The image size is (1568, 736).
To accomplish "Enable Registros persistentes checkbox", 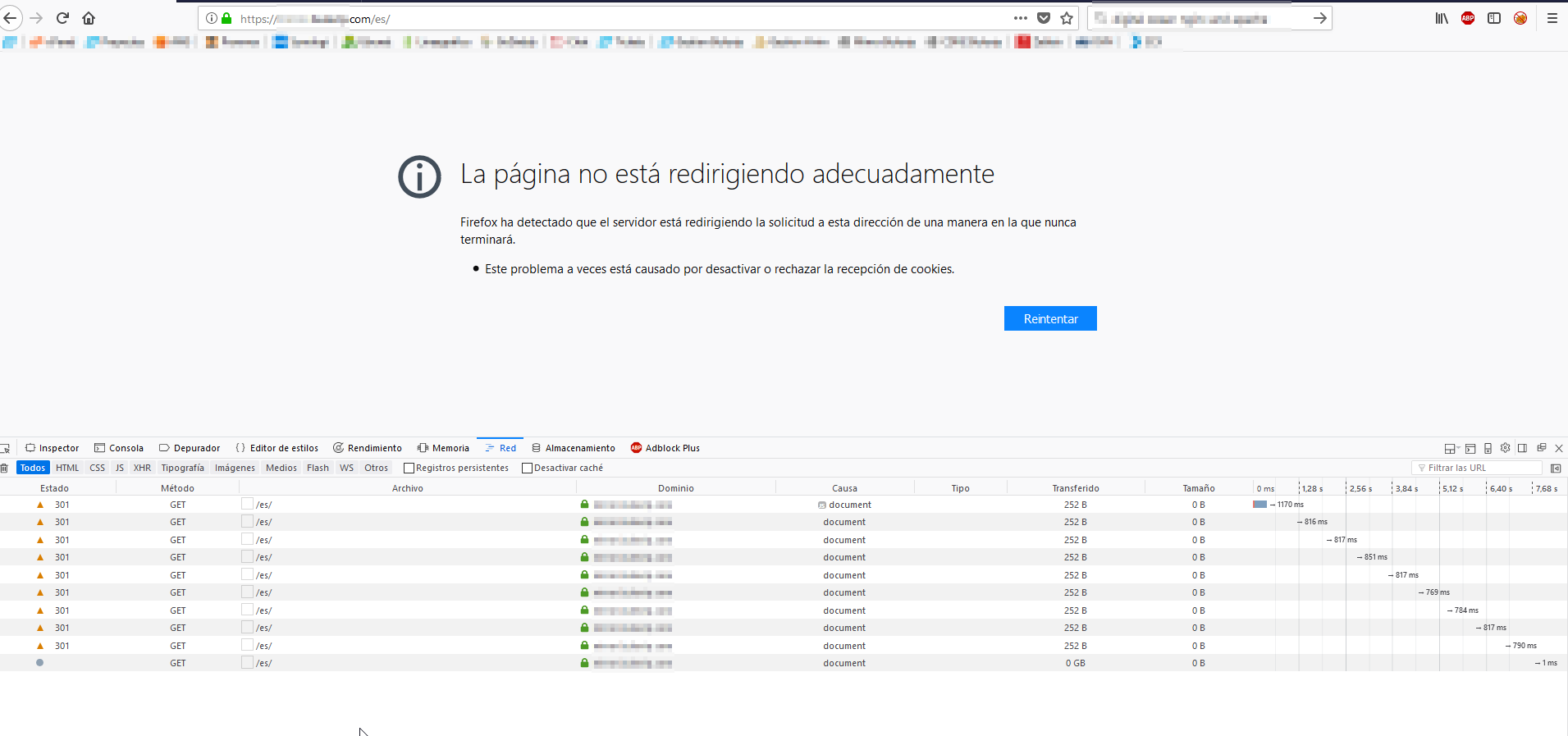I will 409,468.
